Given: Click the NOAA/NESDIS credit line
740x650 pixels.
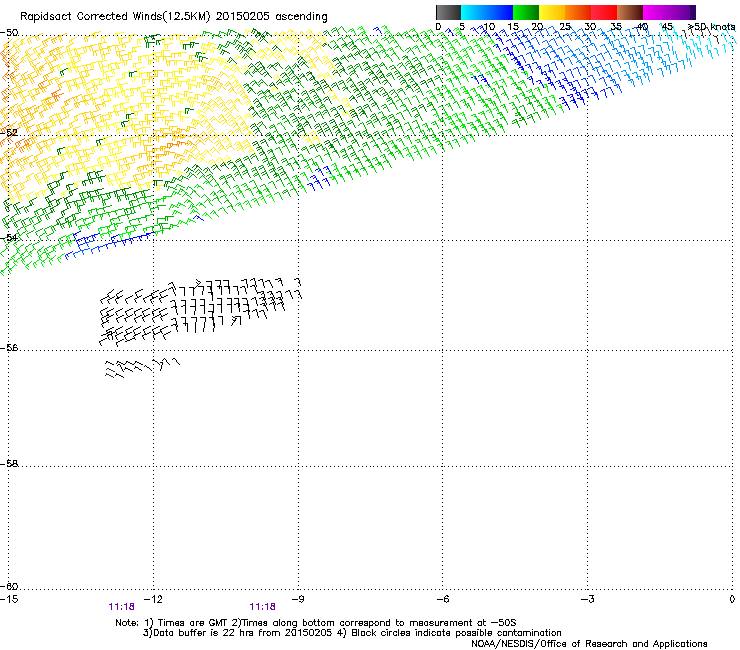Looking at the screenshot, I should pos(589,644).
